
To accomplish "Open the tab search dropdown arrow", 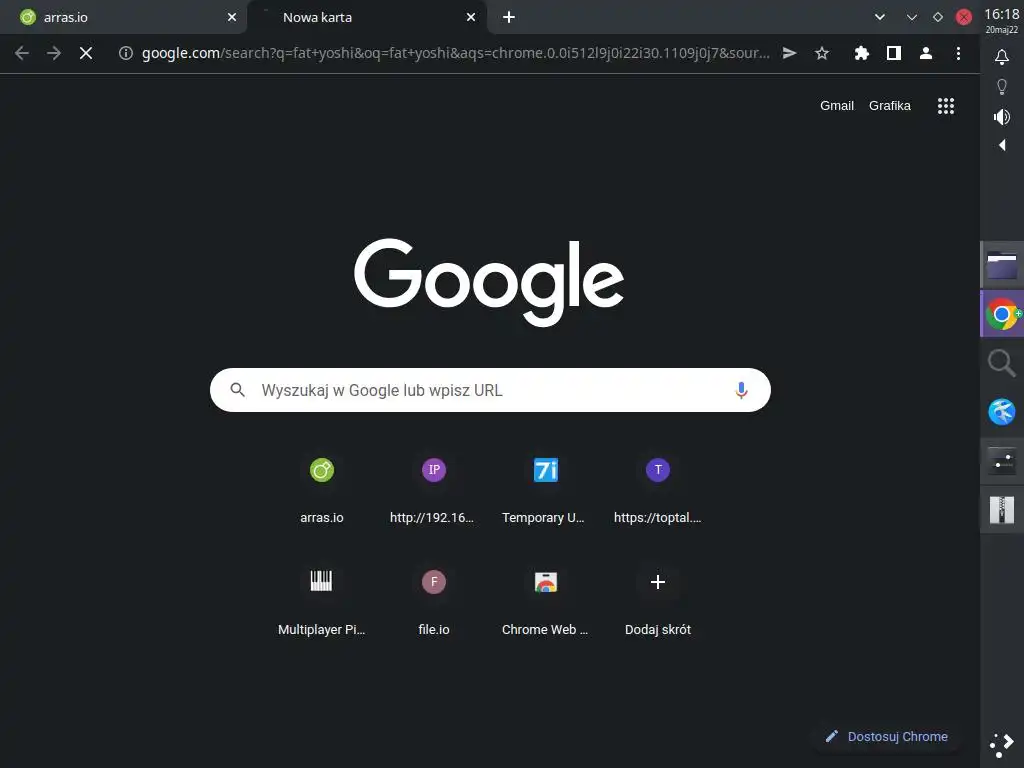I will click(x=880, y=18).
